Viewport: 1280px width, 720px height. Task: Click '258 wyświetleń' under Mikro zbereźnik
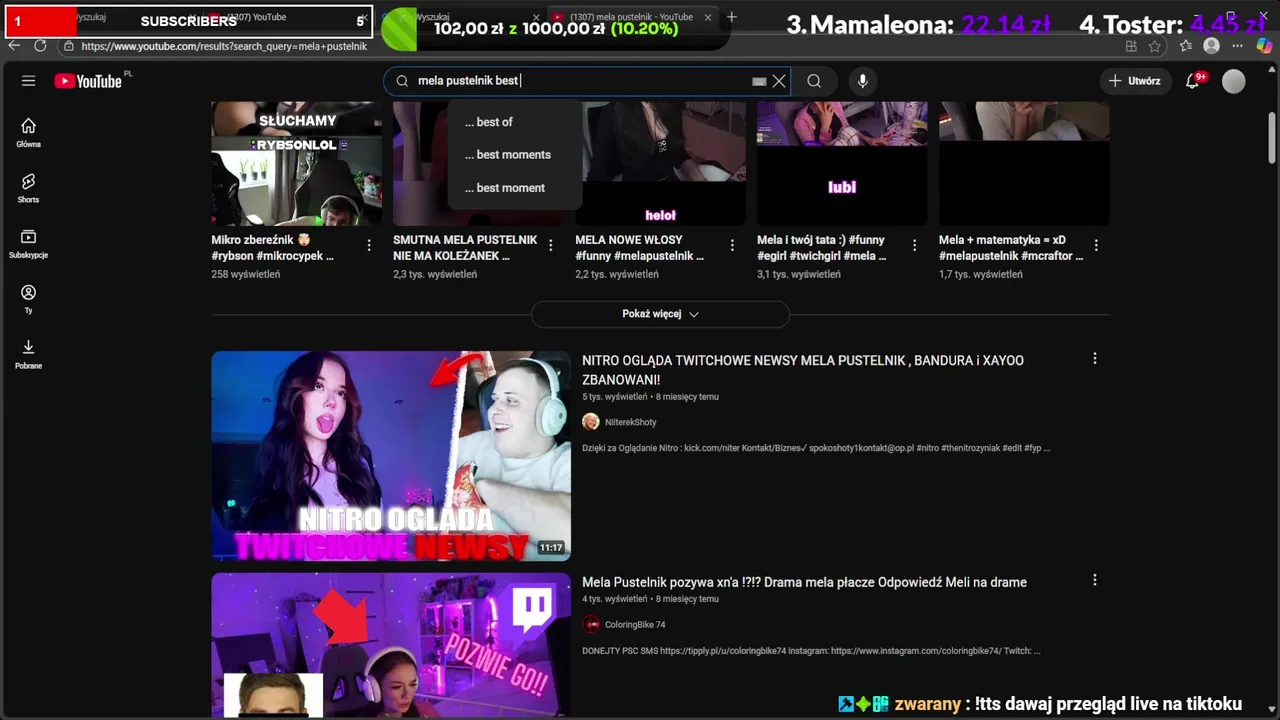(246, 274)
